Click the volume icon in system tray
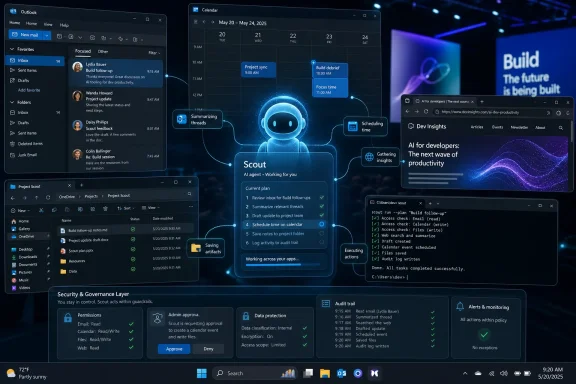The height and width of the screenshot is (384, 576). [504, 373]
